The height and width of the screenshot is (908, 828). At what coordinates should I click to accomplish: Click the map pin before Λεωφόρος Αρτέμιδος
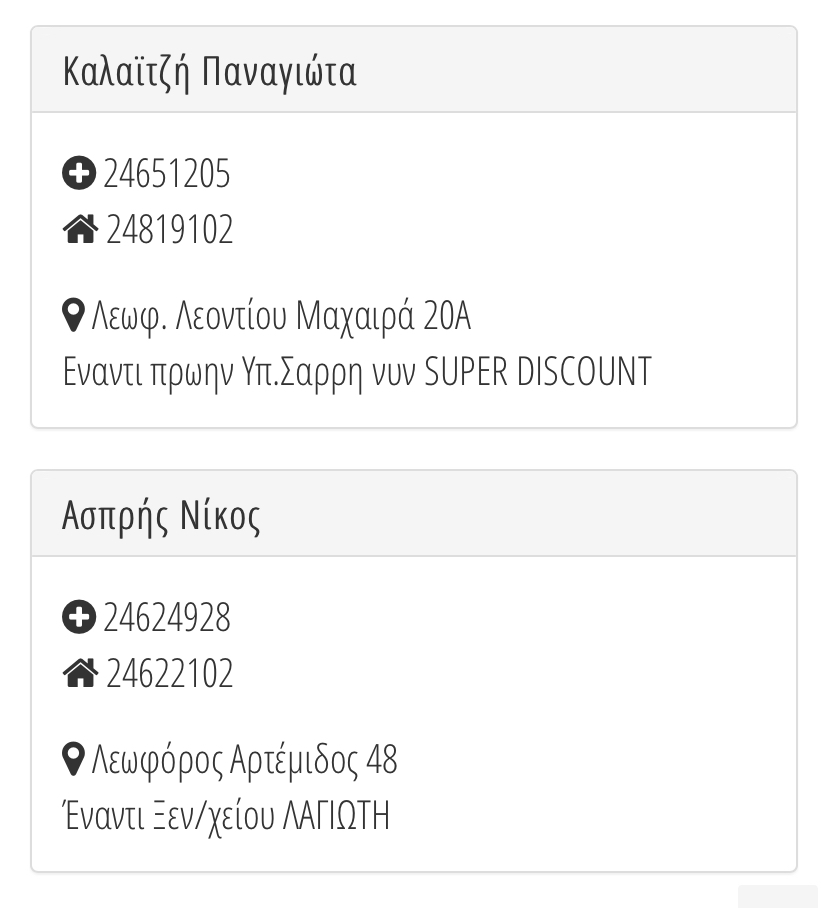[x=73, y=761]
